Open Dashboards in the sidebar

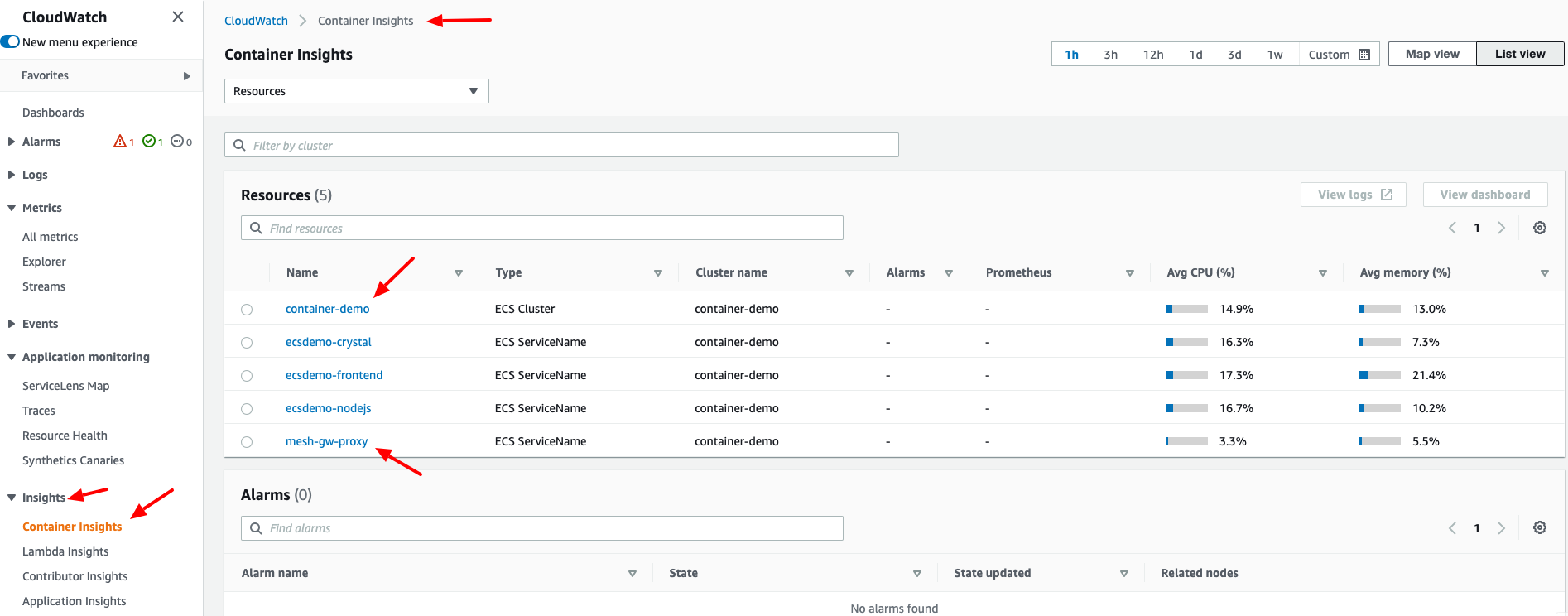53,113
